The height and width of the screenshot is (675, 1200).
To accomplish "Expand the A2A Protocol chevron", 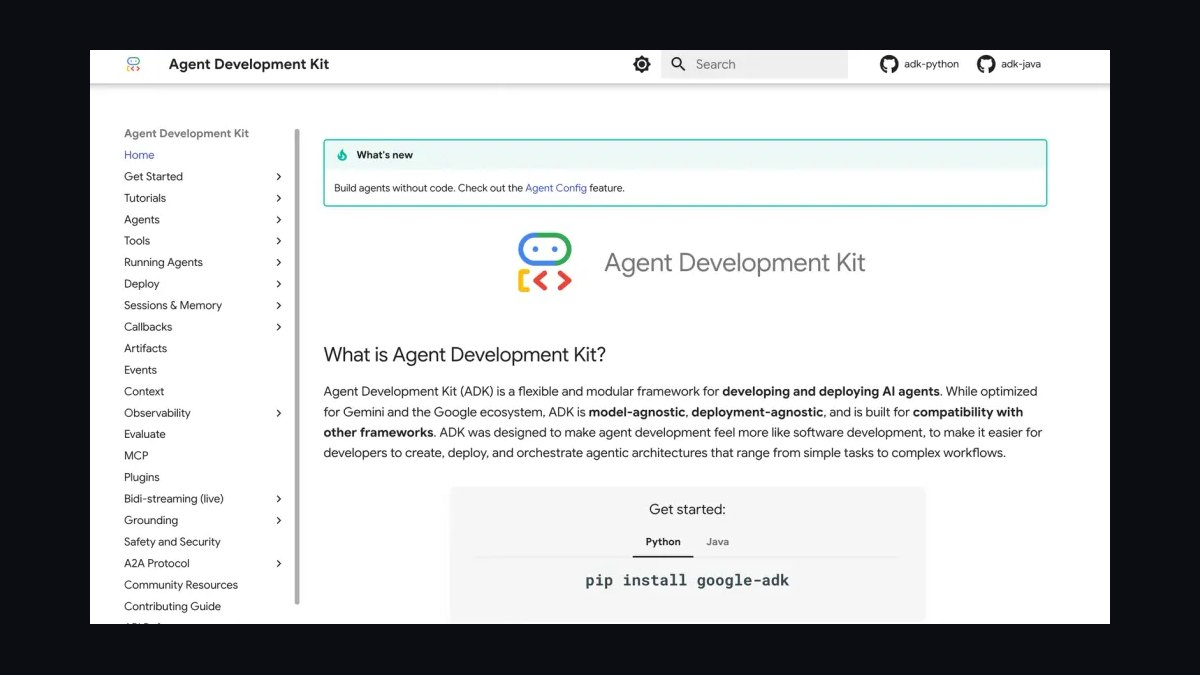I will point(278,563).
